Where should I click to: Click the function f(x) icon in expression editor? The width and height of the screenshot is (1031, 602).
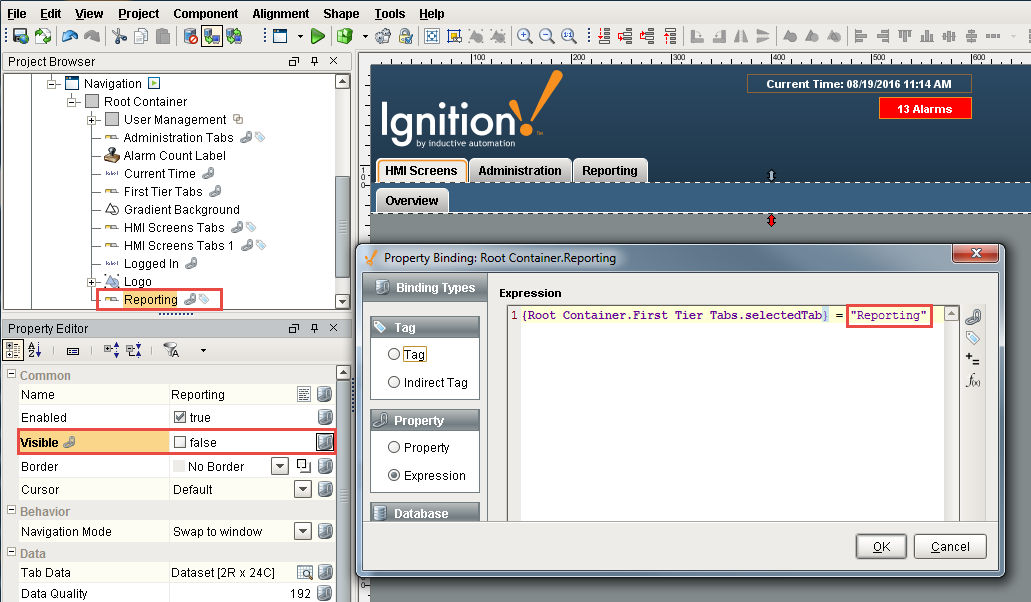(973, 381)
